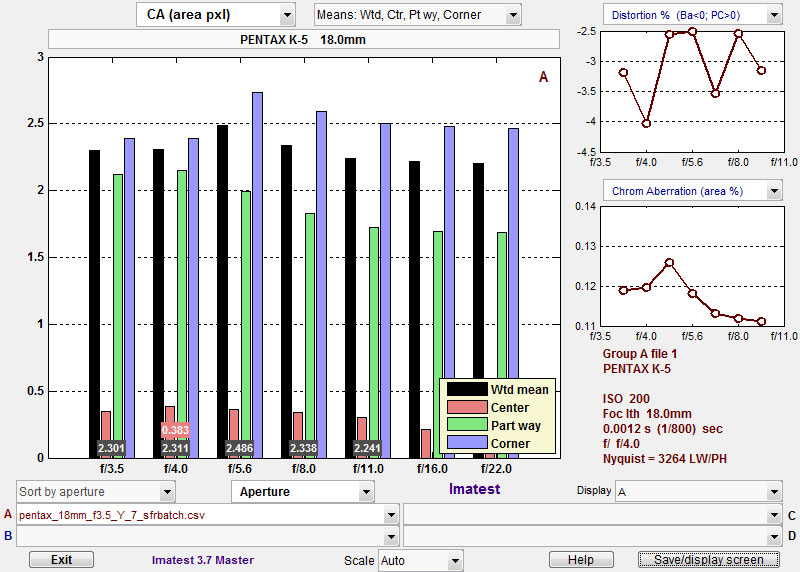
Task: Click the Help button
Action: coord(581,560)
